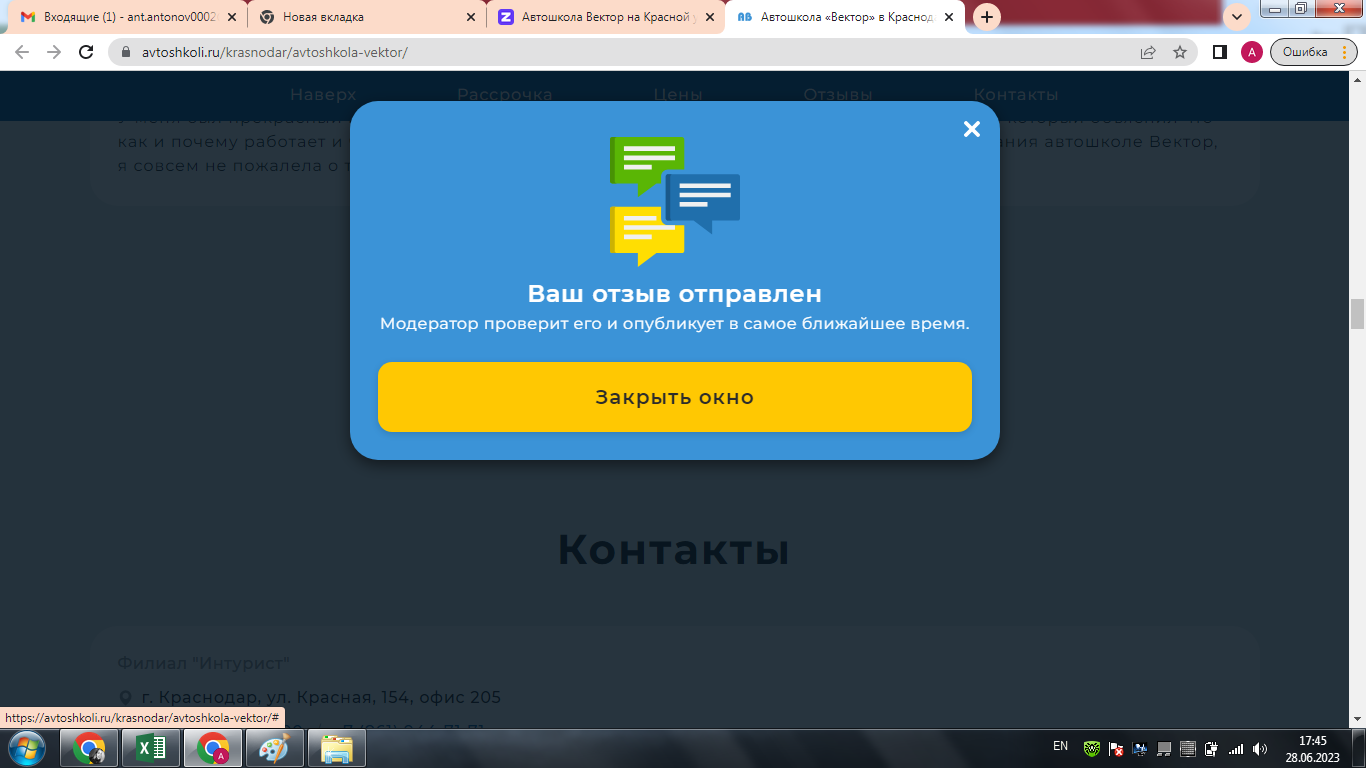Bookmark this page with the star icon
This screenshot has width=1366, height=768.
coord(1180,52)
